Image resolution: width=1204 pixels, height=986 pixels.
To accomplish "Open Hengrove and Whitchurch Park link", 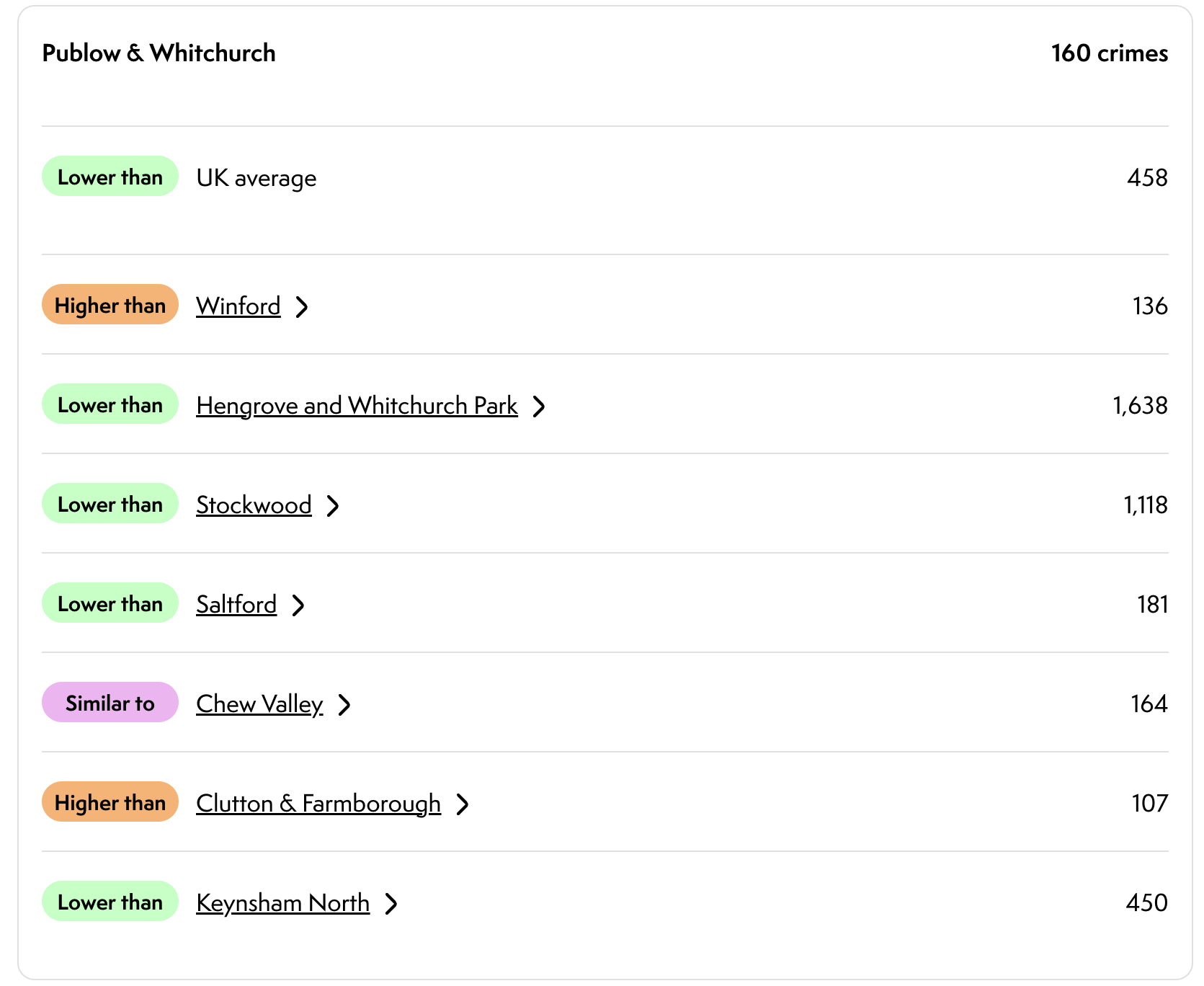I will coord(357,405).
